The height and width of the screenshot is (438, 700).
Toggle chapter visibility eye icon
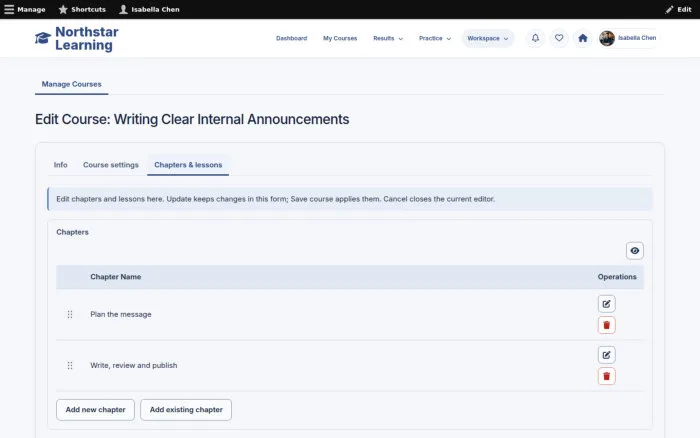pyautogui.click(x=634, y=251)
